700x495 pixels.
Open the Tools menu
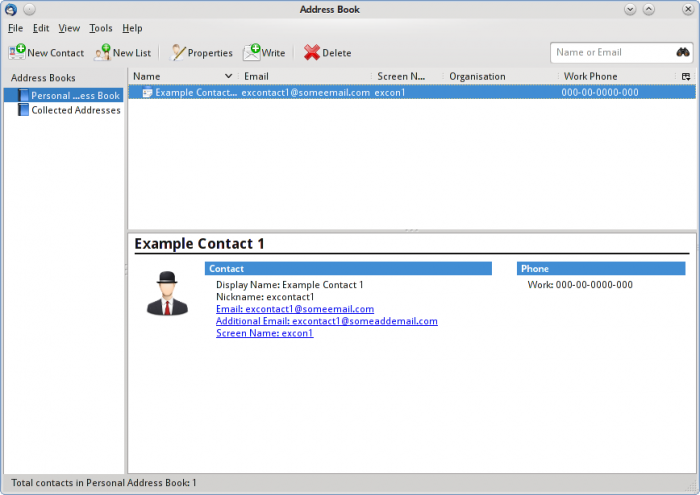[x=100, y=28]
